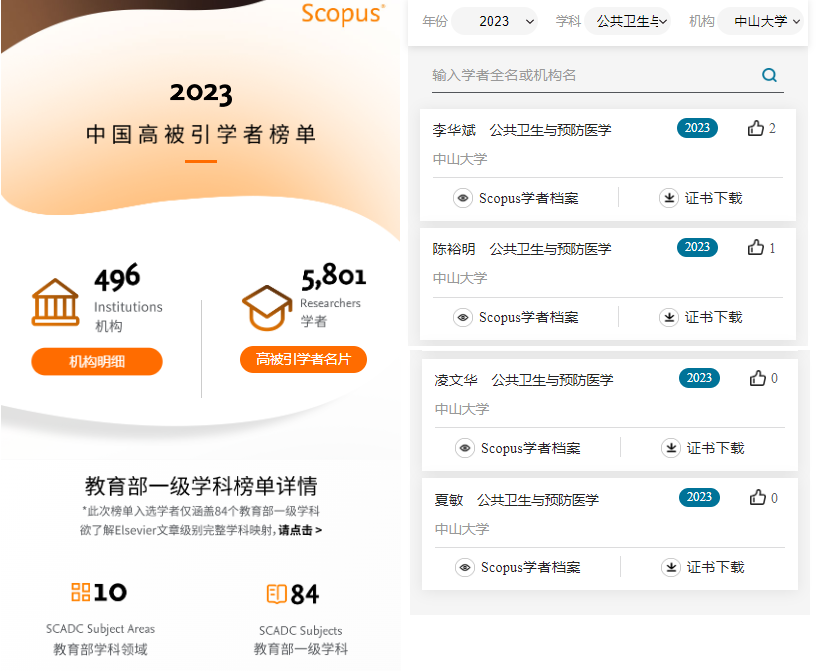Screen dimensions: 822x672
Task: Click the 高被引学者名片 button
Action: coord(303,359)
